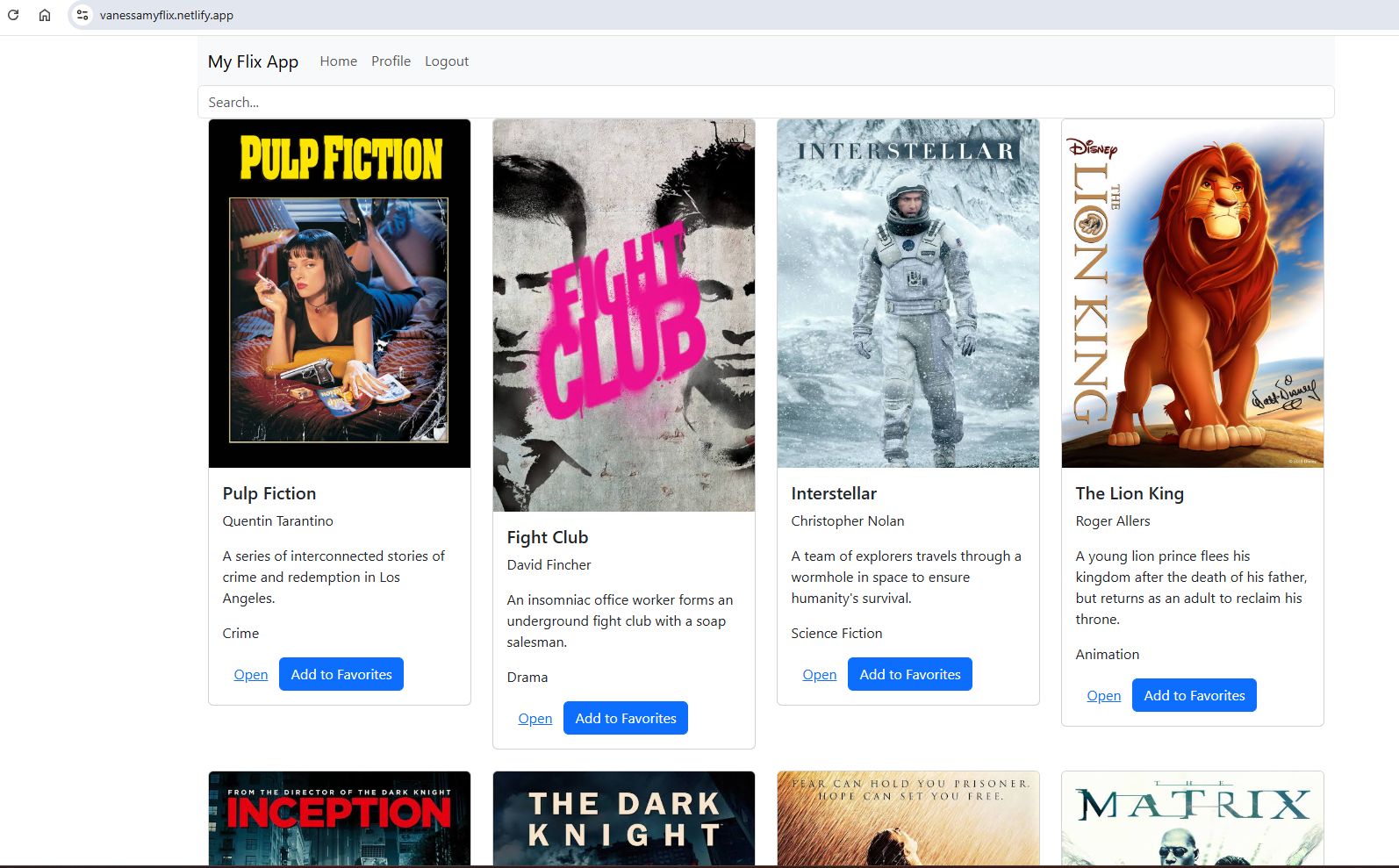Click the Pulp Fiction poster image
The image size is (1399, 868).
click(x=340, y=293)
